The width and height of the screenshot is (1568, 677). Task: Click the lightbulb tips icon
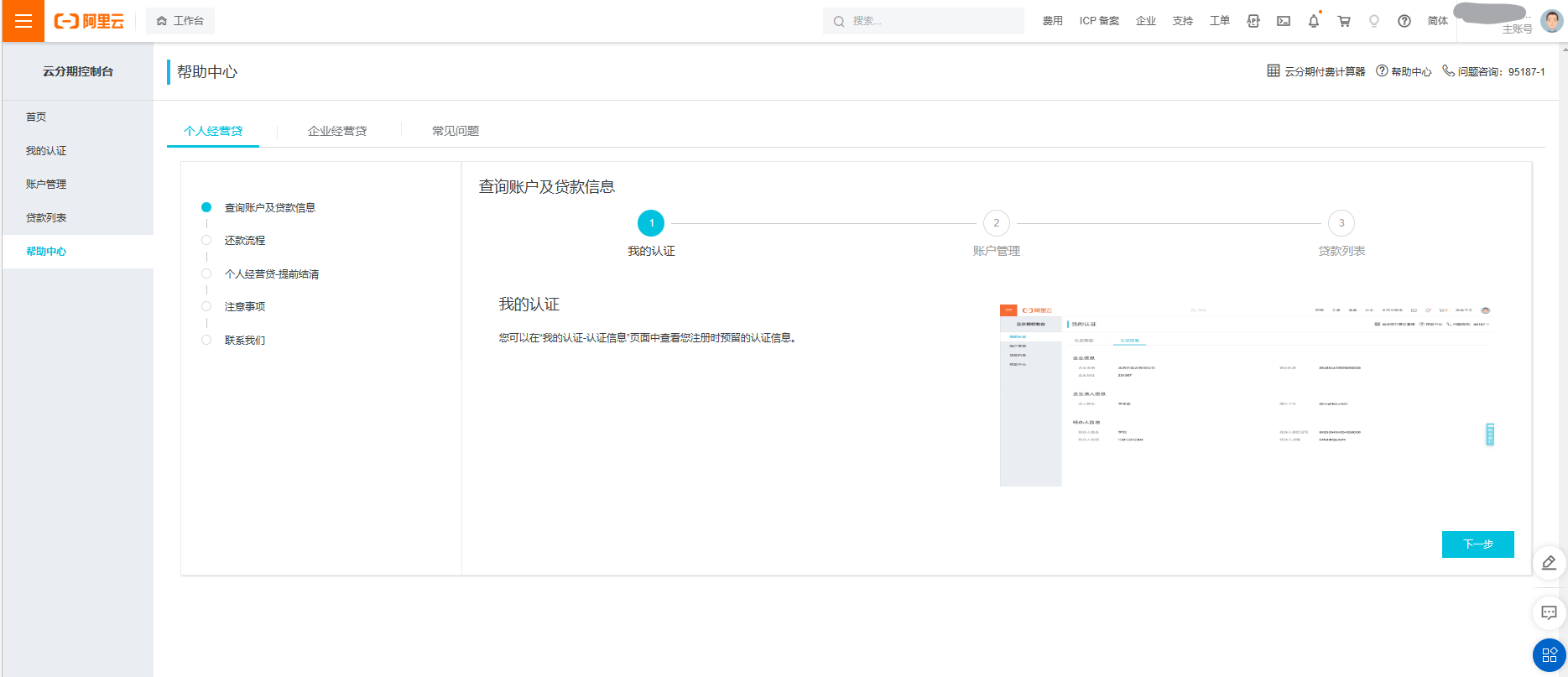tap(1374, 21)
